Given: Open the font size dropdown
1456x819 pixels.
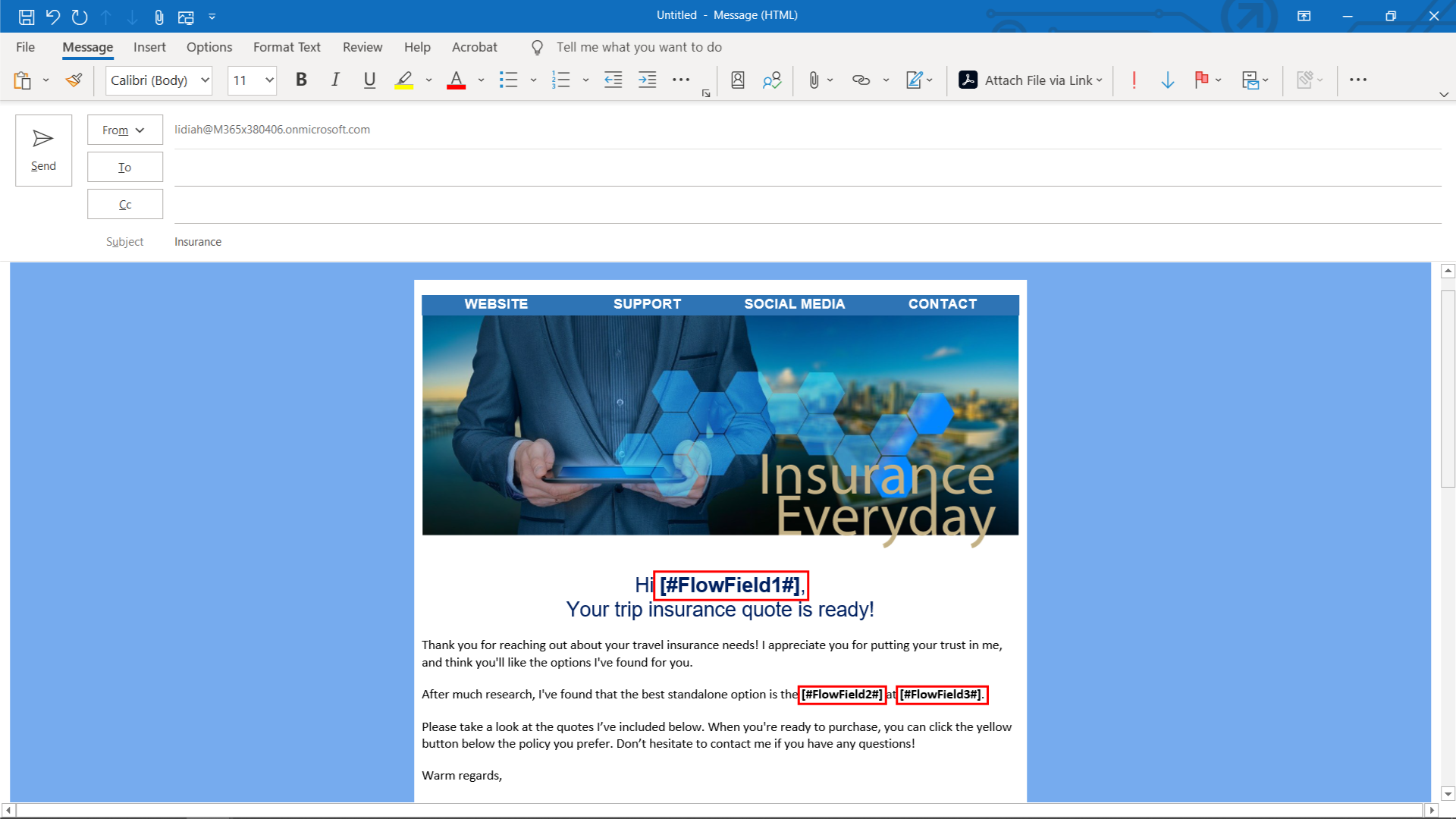Looking at the screenshot, I should (269, 80).
